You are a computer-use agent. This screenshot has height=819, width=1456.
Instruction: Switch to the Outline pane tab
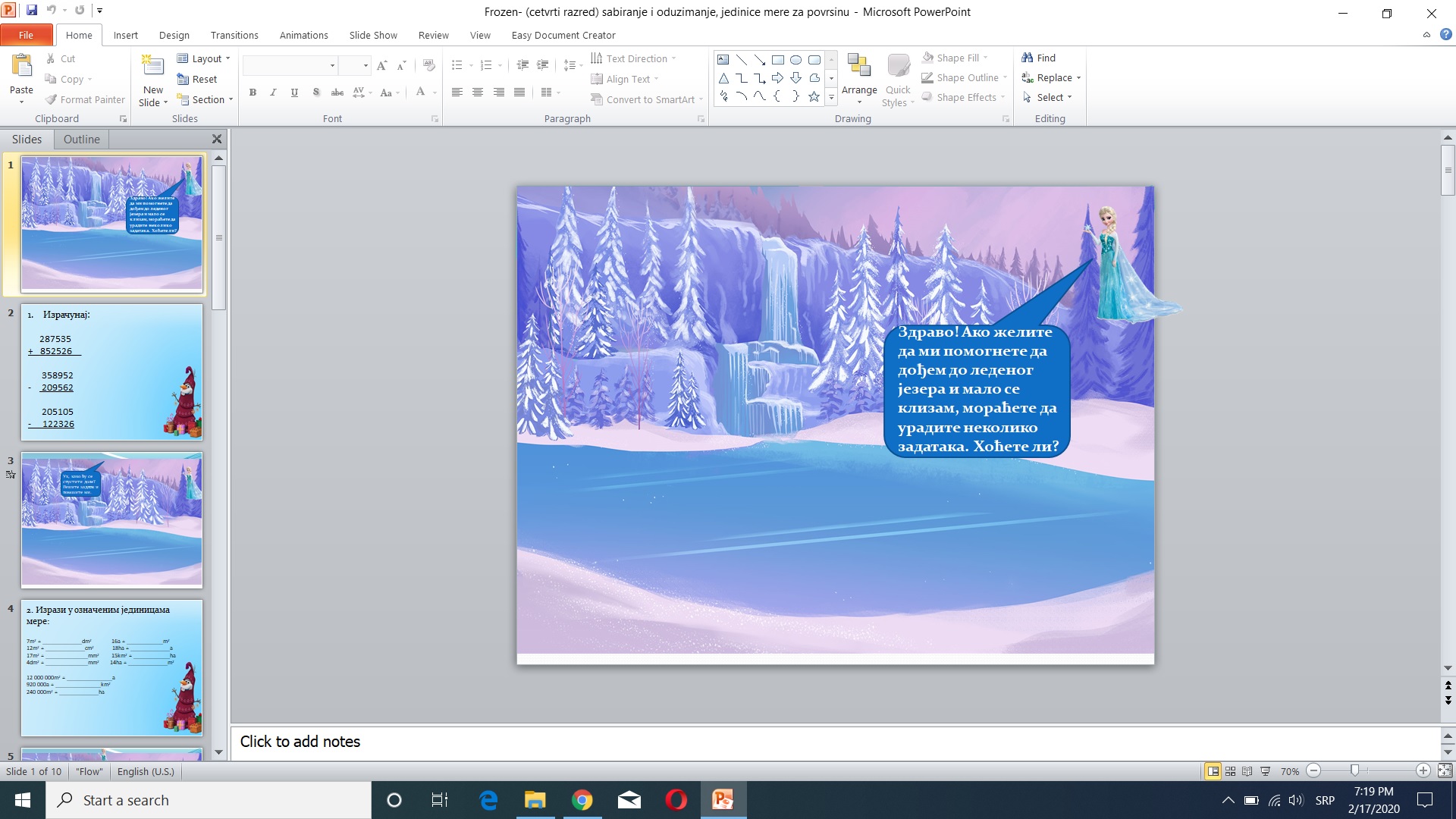point(81,140)
